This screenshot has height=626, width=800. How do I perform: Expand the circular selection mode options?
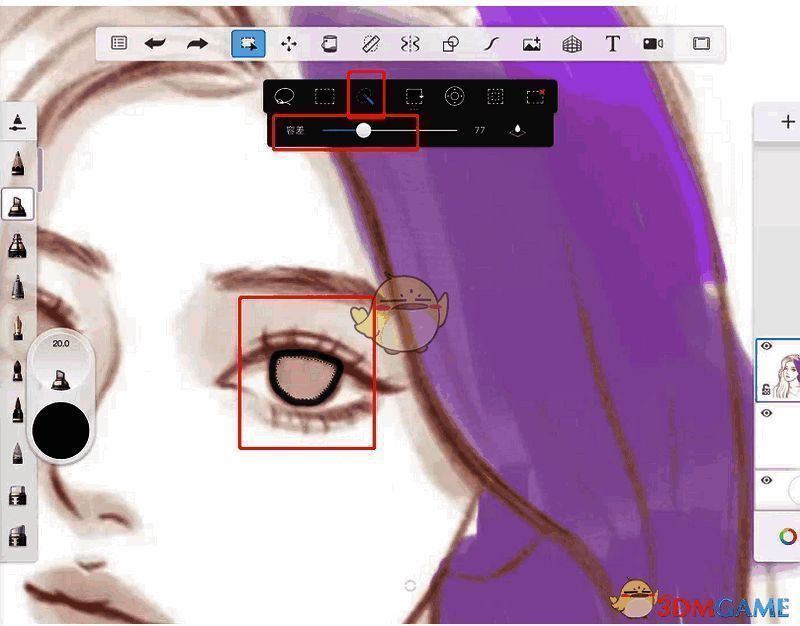click(453, 98)
